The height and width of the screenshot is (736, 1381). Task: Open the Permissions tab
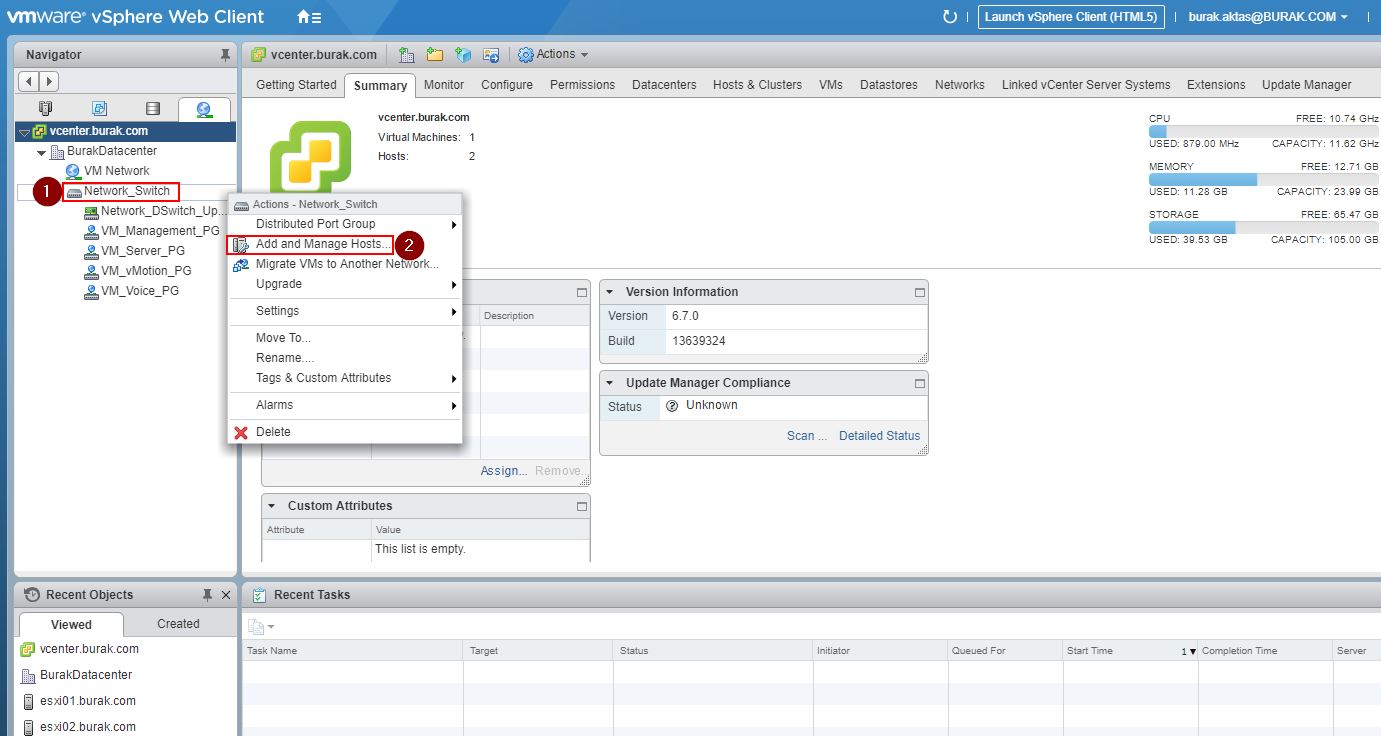(582, 85)
